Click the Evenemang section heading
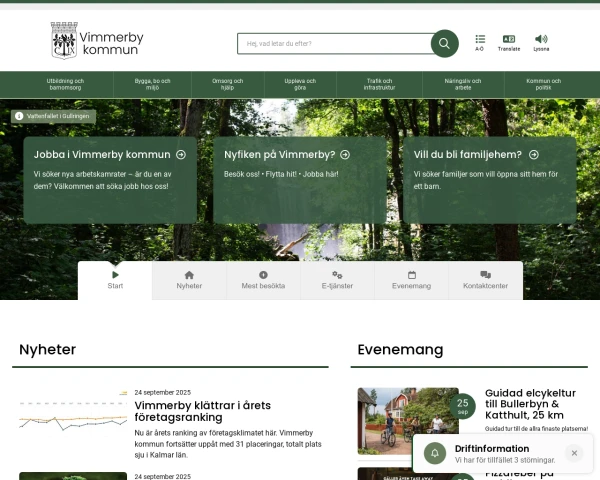The image size is (600, 480). point(400,349)
